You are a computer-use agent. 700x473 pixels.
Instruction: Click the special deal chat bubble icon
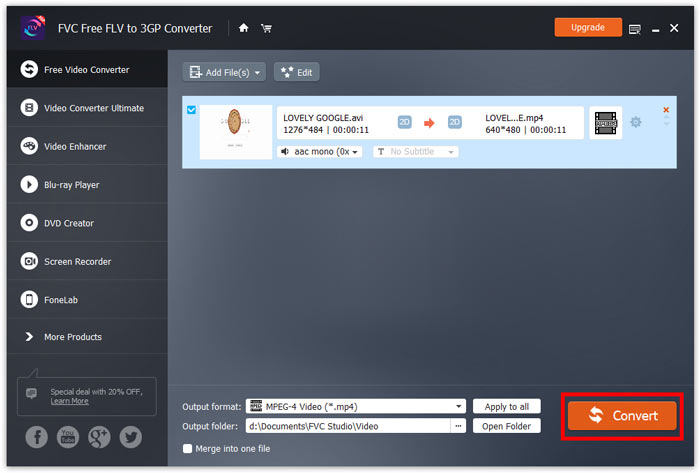31,393
